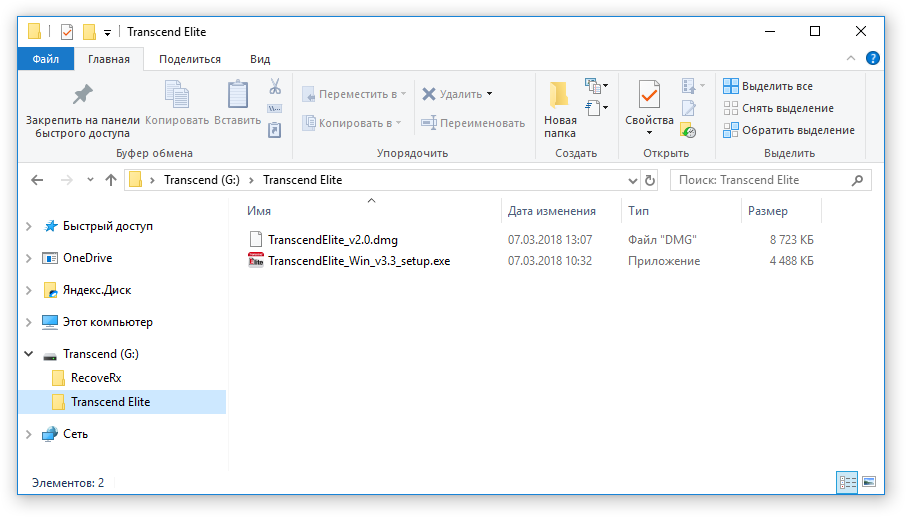Expand Яндекс.Диск tree node
This screenshot has height=517, width=906.
[x=28, y=290]
